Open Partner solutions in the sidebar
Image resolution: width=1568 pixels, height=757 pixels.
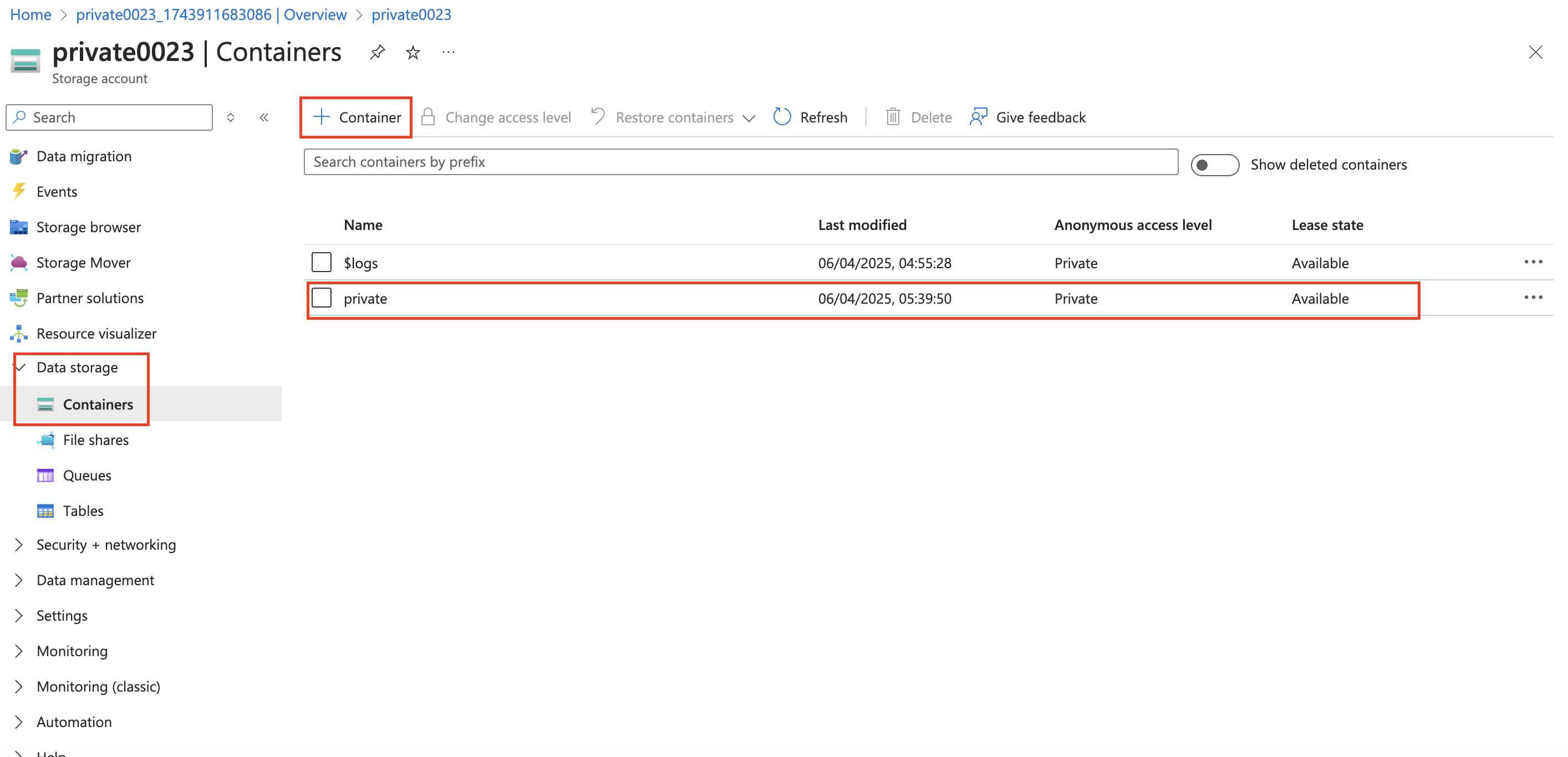[90, 298]
